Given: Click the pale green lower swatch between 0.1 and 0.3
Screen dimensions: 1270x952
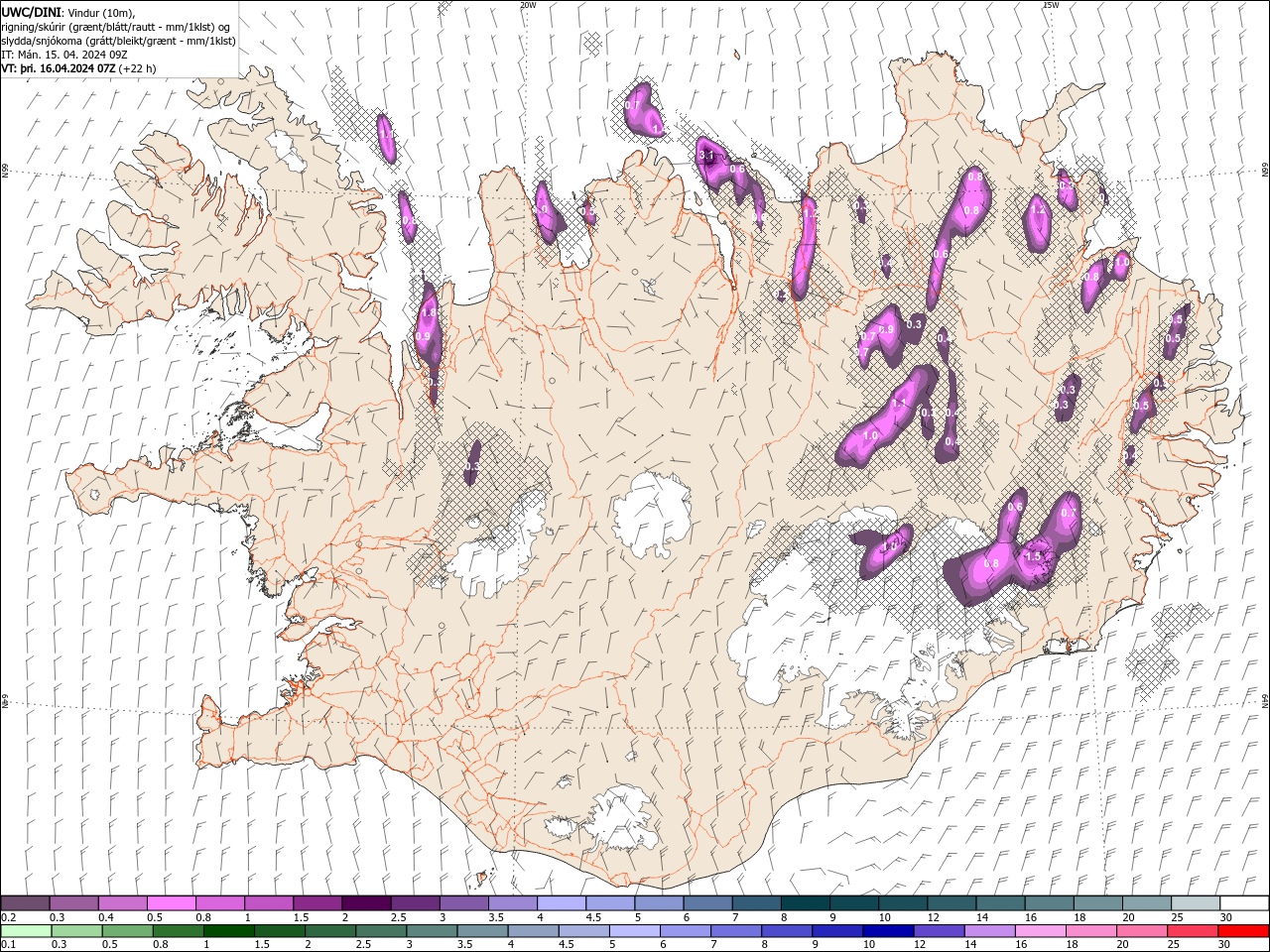Looking at the screenshot, I should [x=27, y=931].
